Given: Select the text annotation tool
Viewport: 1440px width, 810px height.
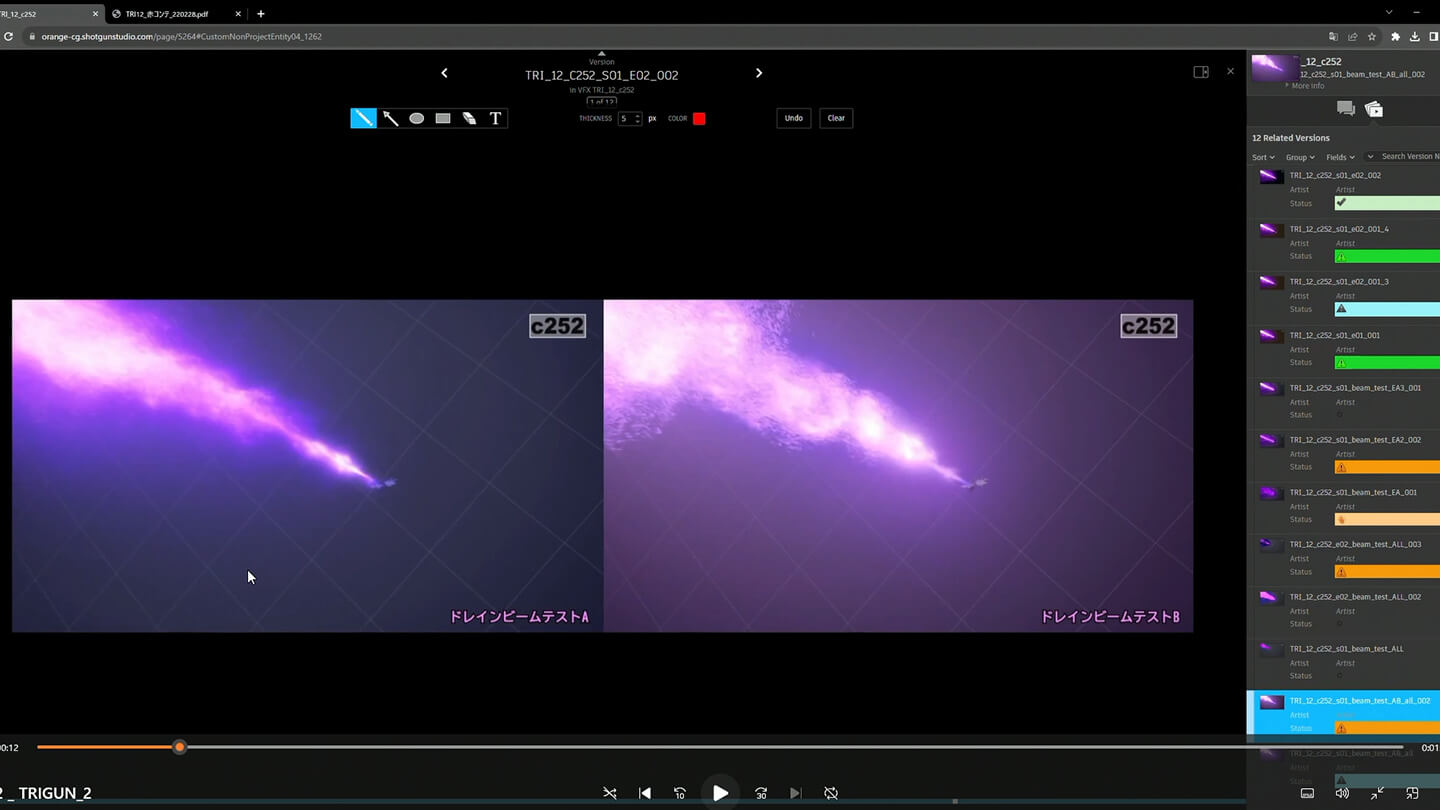Looking at the screenshot, I should (x=495, y=118).
